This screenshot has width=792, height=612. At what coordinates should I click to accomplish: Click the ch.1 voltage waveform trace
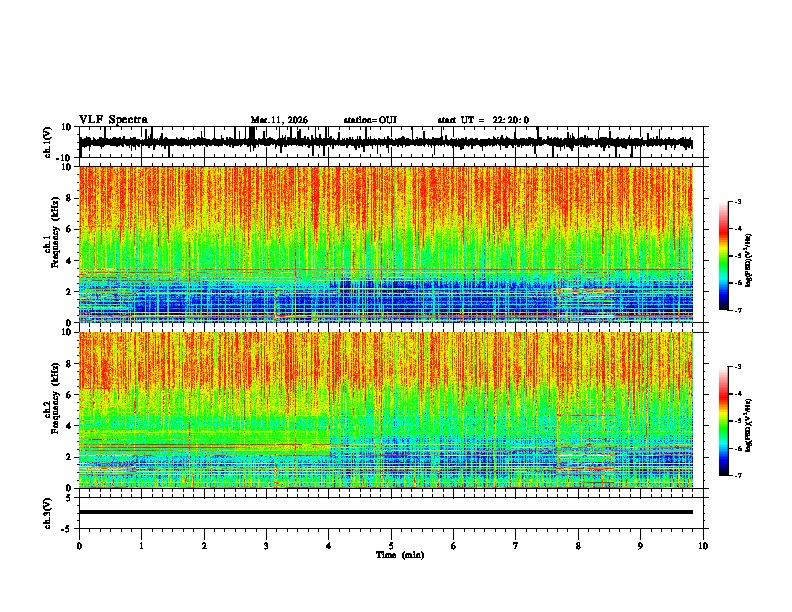point(385,143)
